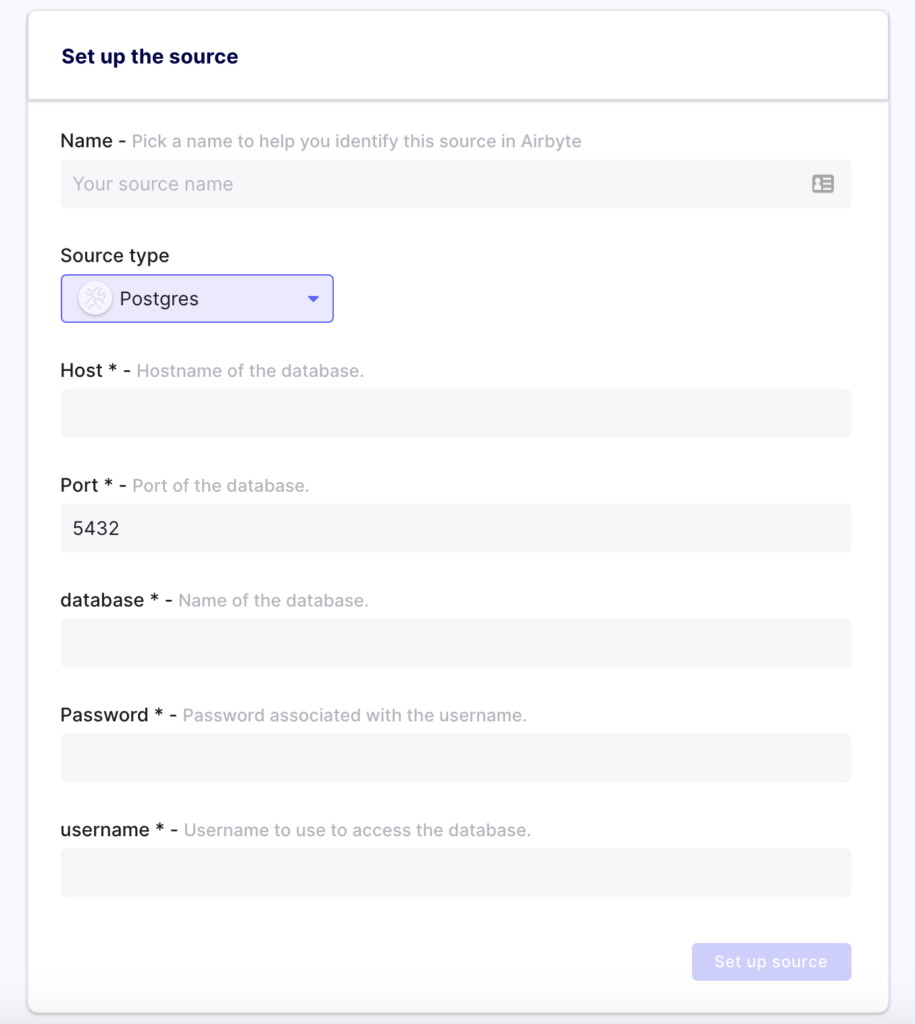The height and width of the screenshot is (1024, 915).
Task: Expand the Source type dropdown arrow
Action: pos(313,299)
